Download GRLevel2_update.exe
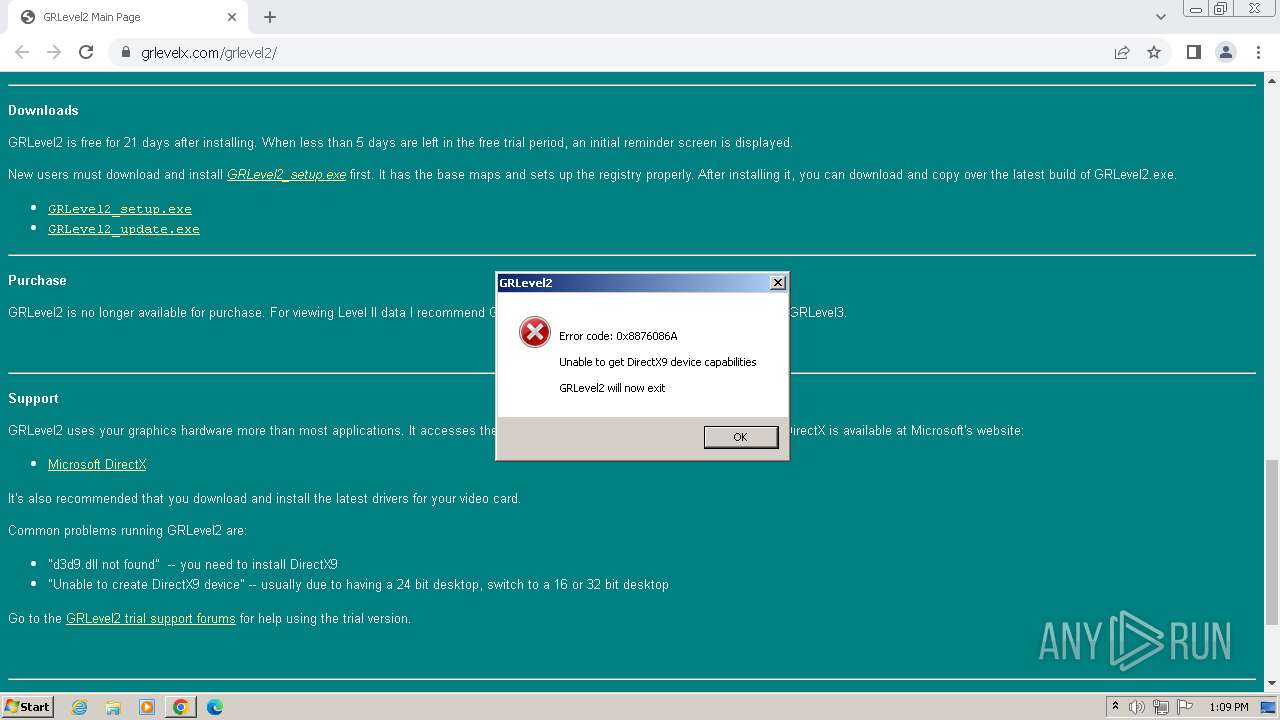 point(124,229)
